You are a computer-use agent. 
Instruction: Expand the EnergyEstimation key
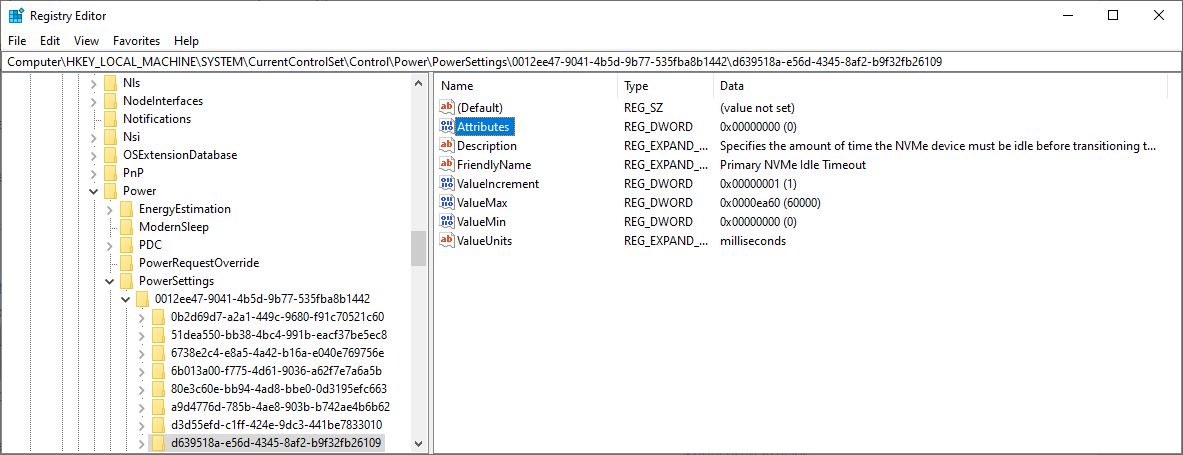(x=109, y=209)
